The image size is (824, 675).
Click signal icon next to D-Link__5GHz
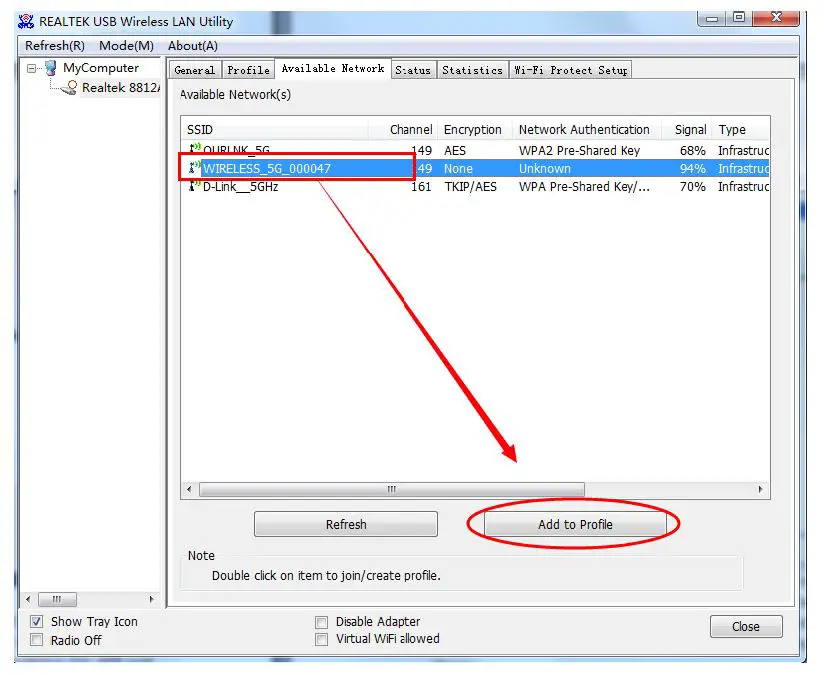(x=195, y=186)
